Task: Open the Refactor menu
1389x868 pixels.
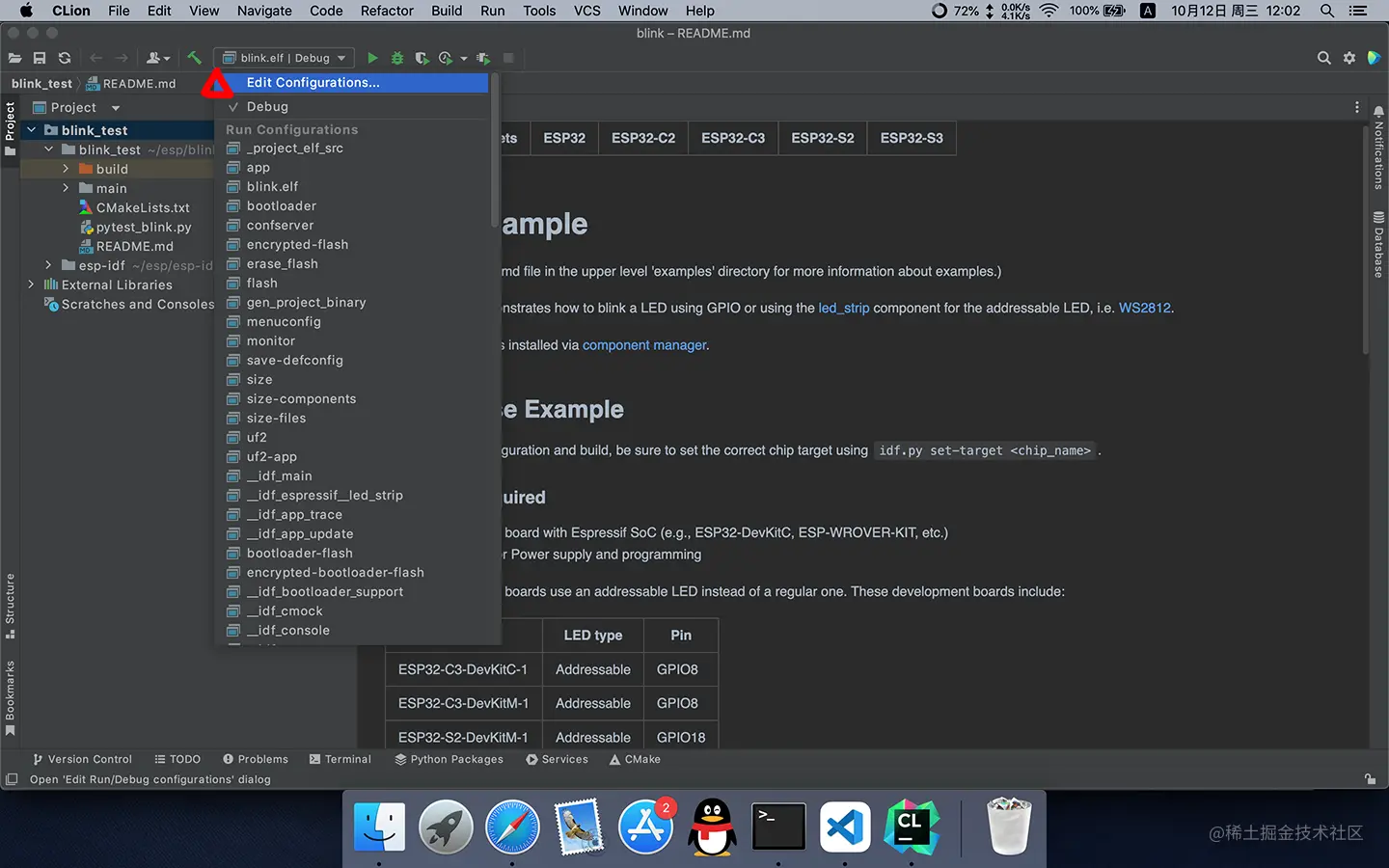Action: tap(387, 11)
